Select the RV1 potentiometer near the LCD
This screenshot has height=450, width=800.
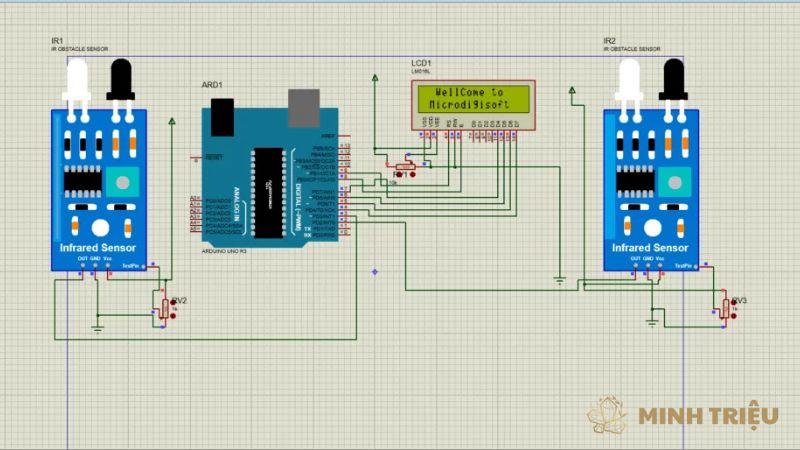tap(404, 166)
